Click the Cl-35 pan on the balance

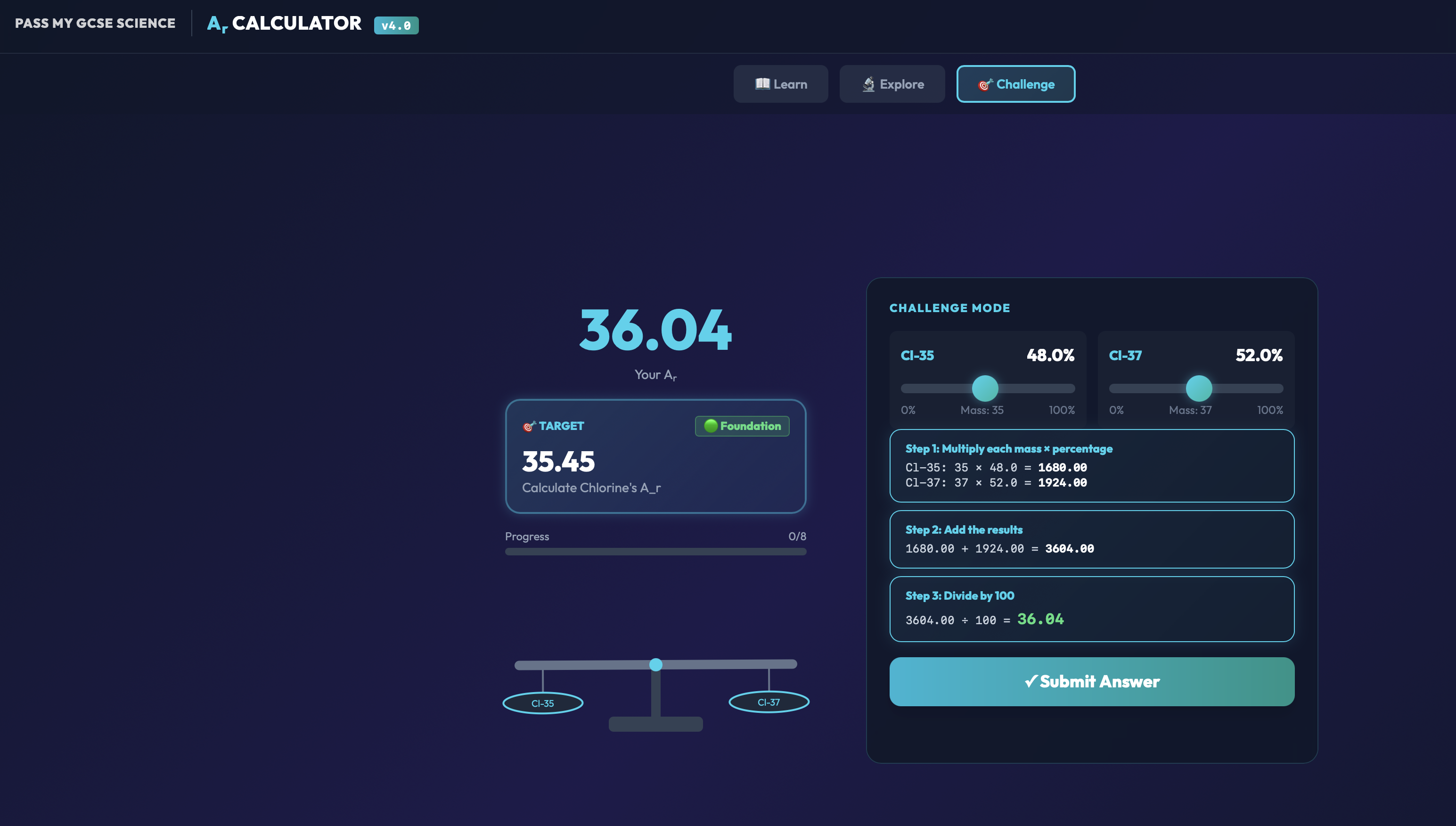click(x=543, y=703)
